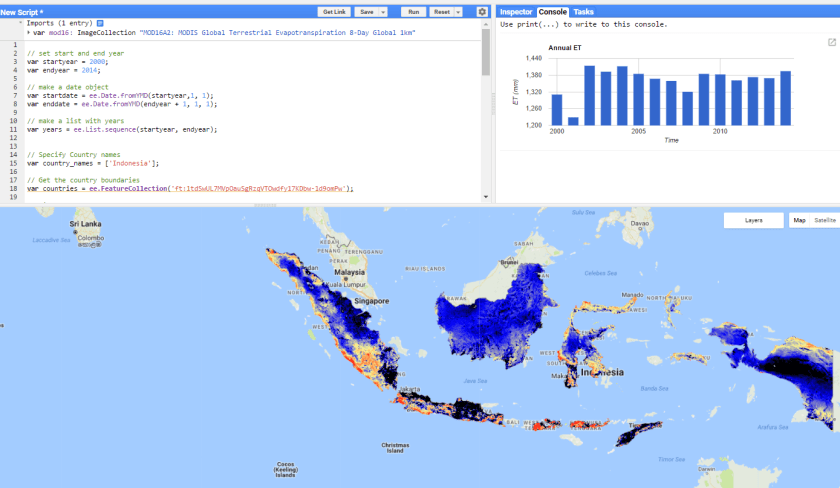Viewport: 840px width, 488px height.
Task: Click the 2005 bar in Annual ET chart
Action: pos(638,99)
